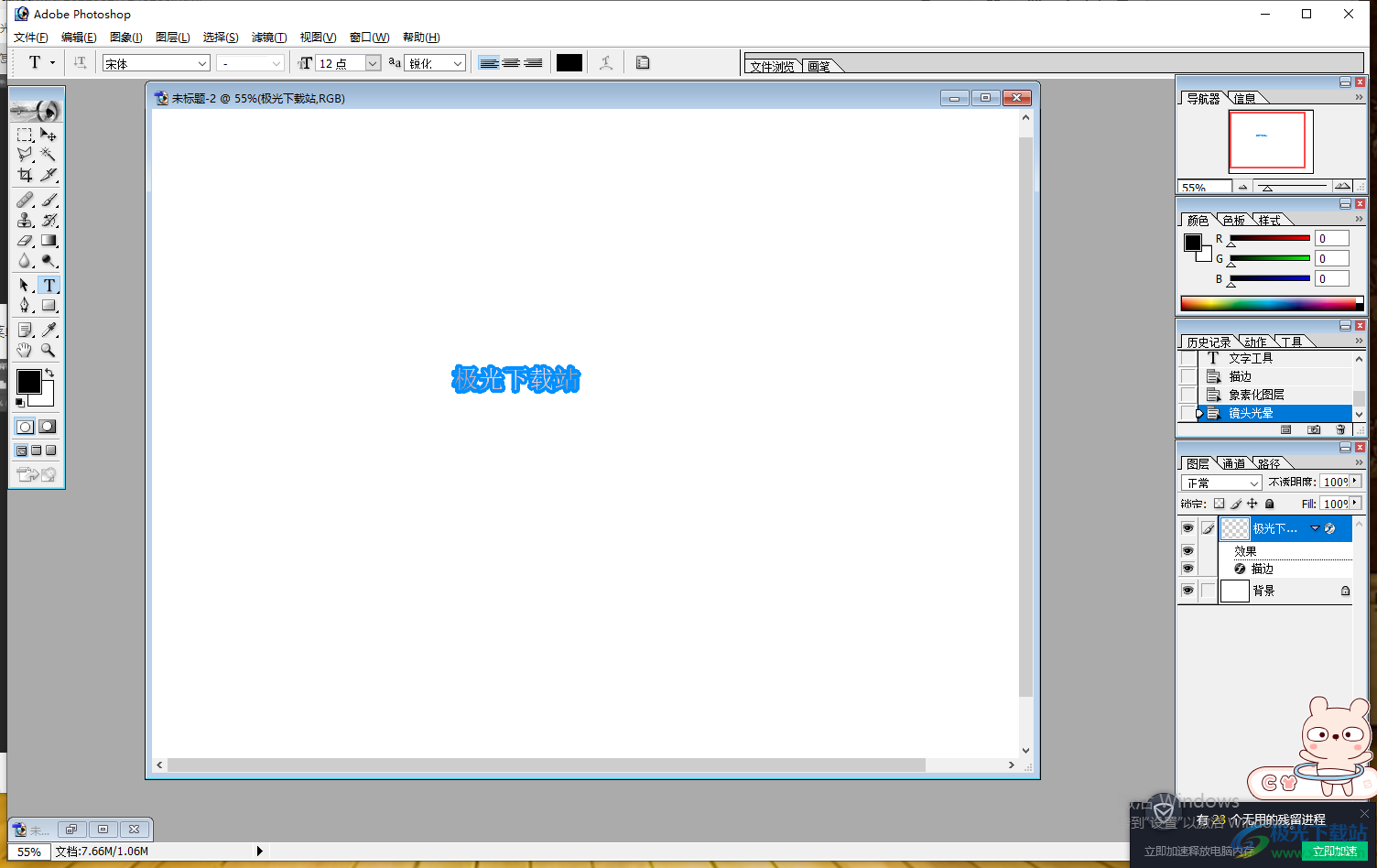This screenshot has height=868, width=1377.
Task: Toggle history brush source for 描边 state
Action: point(1188,376)
